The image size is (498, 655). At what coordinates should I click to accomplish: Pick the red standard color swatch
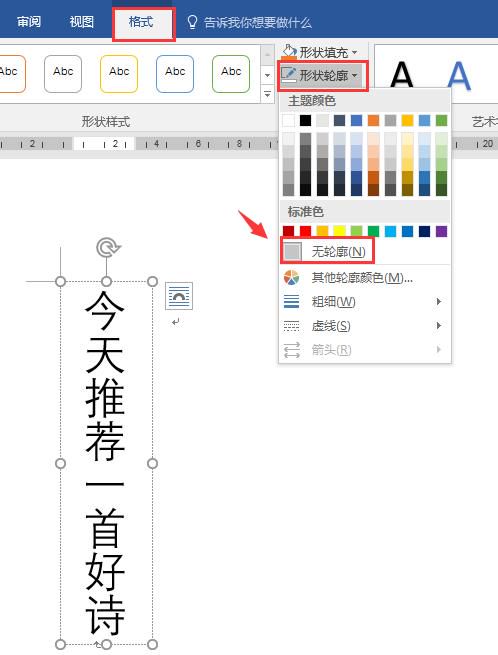tap(305, 231)
